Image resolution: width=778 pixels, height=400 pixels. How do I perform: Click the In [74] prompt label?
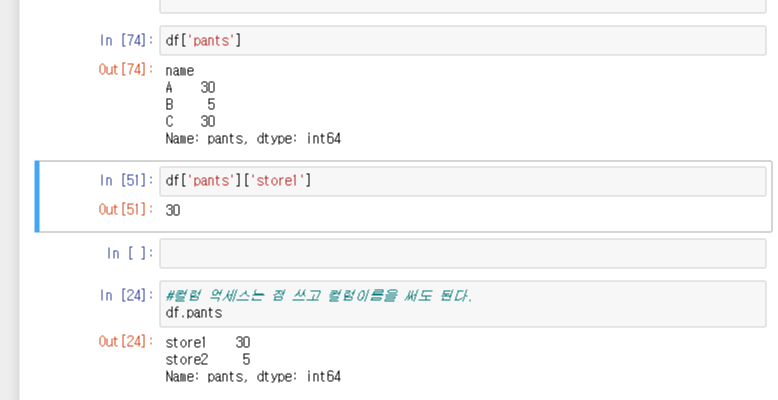coord(126,40)
